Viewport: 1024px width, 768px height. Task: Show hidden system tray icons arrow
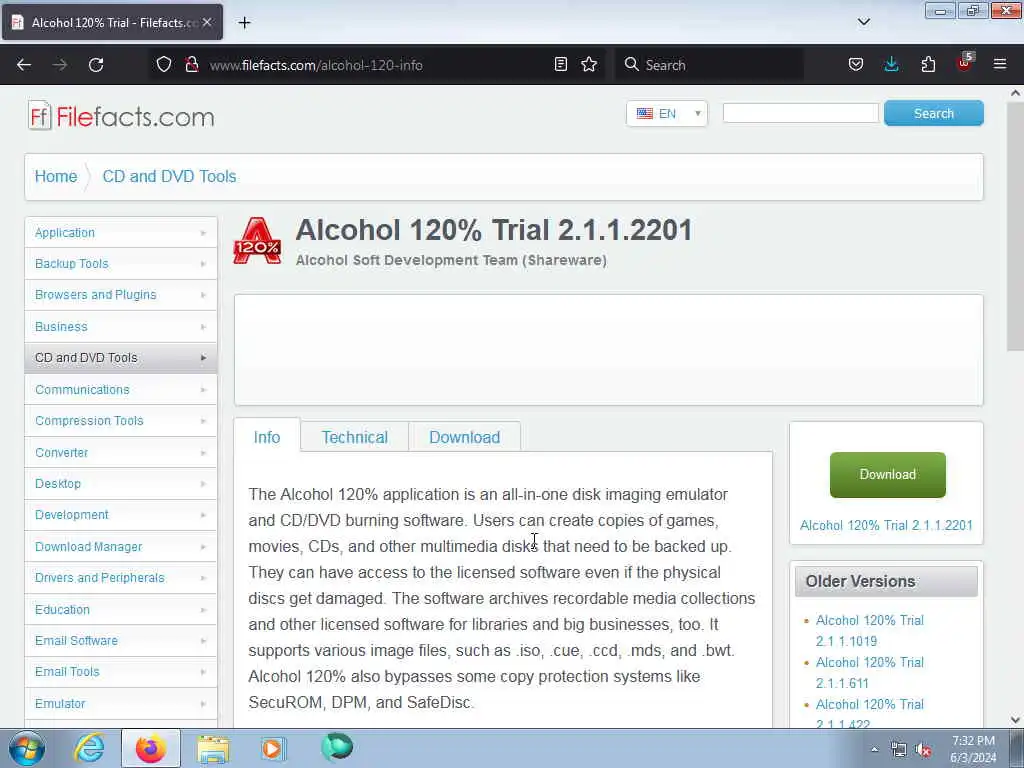coord(874,750)
